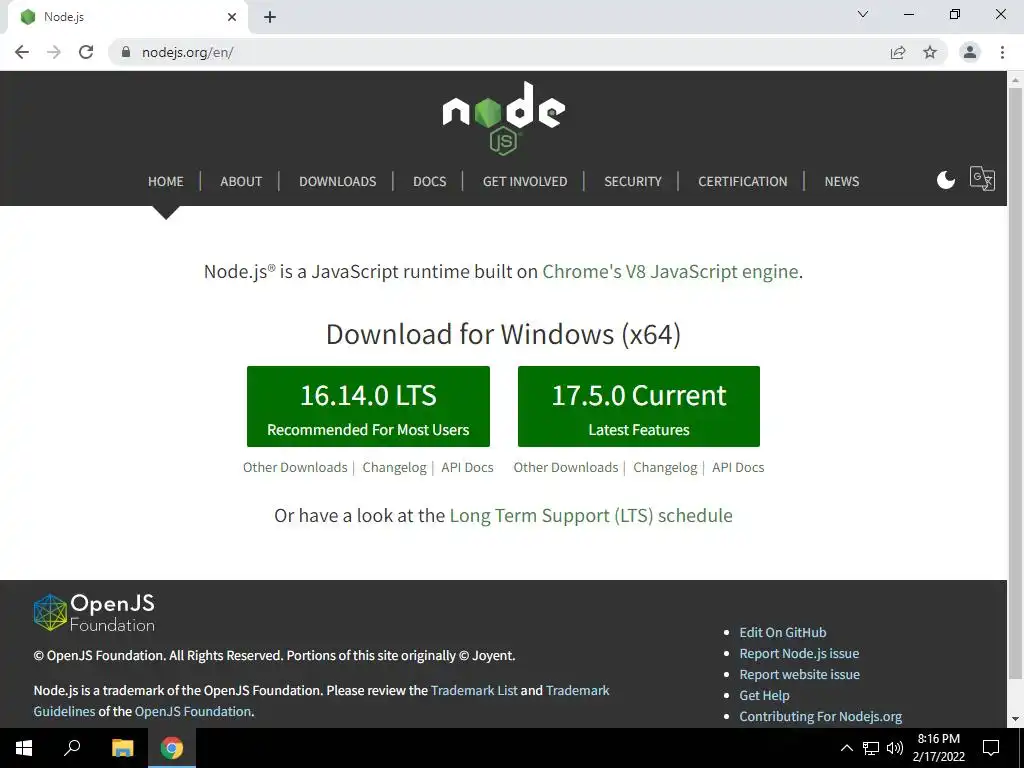Open Changelog under 16.14.0 LTS
The width and height of the screenshot is (1024, 768).
pyautogui.click(x=394, y=468)
